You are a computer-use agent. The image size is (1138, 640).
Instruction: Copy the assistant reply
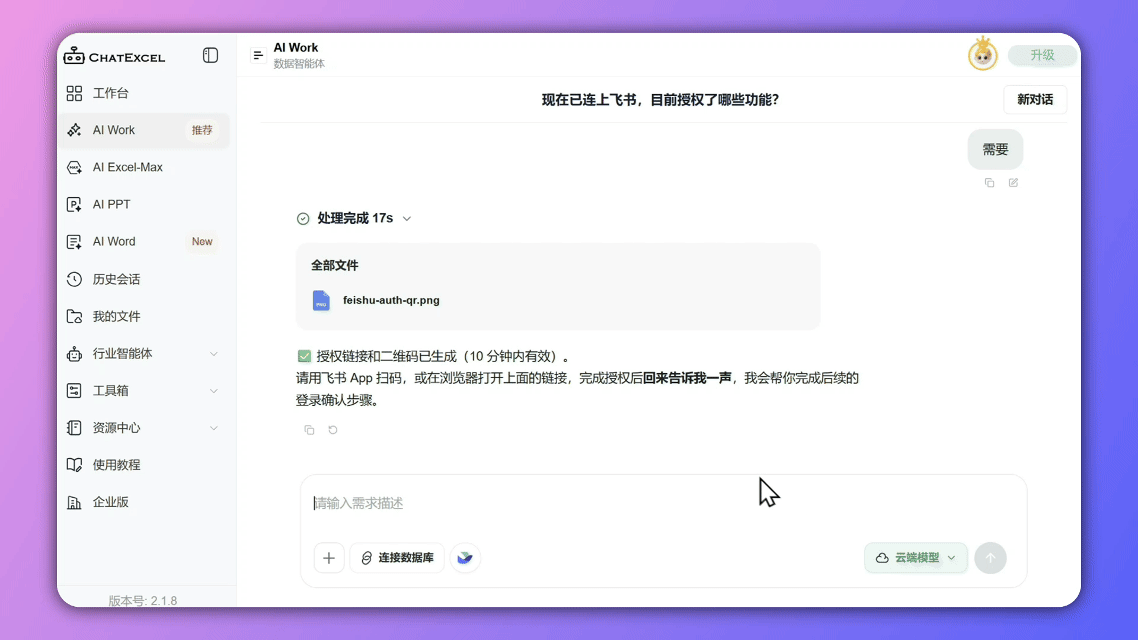point(309,430)
